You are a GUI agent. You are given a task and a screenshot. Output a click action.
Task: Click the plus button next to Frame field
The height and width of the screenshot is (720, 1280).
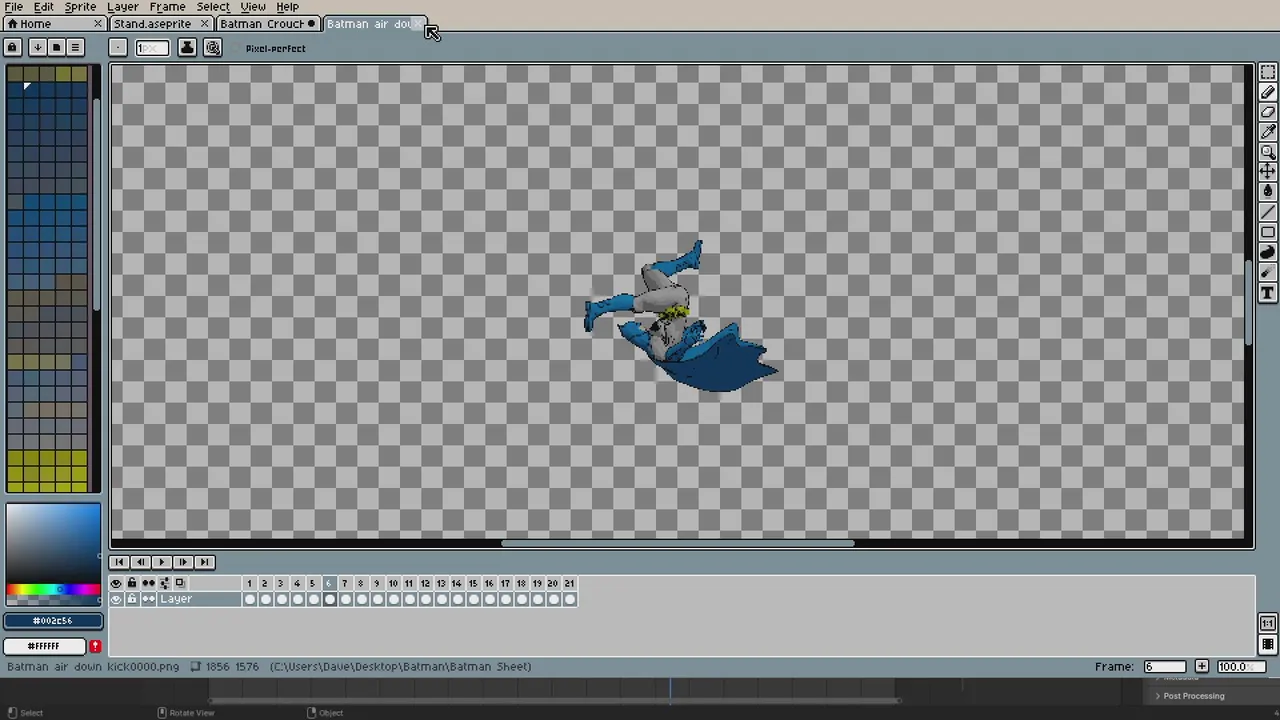pyautogui.click(x=1202, y=667)
